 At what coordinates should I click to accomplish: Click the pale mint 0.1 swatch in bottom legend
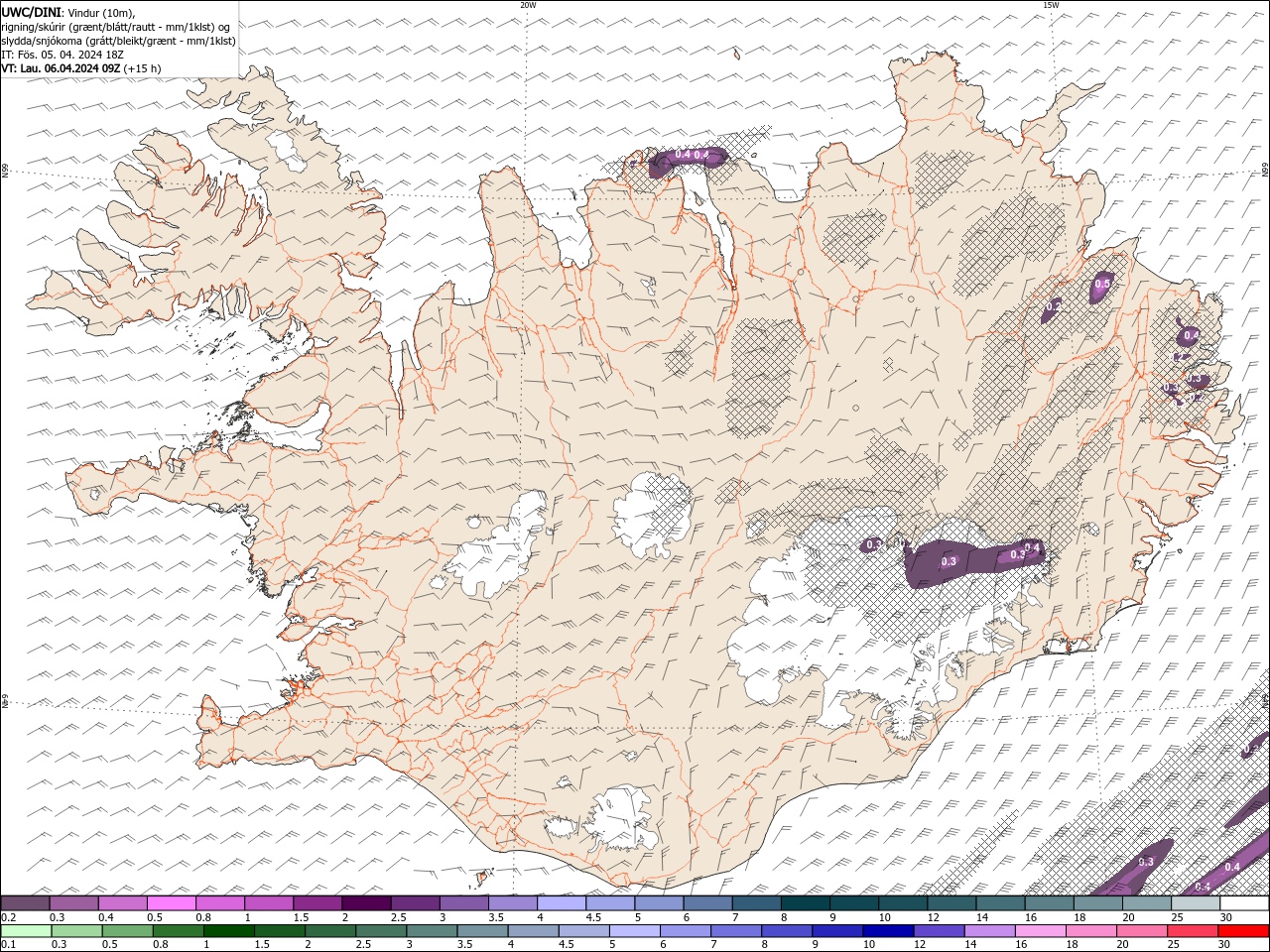tap(26, 931)
